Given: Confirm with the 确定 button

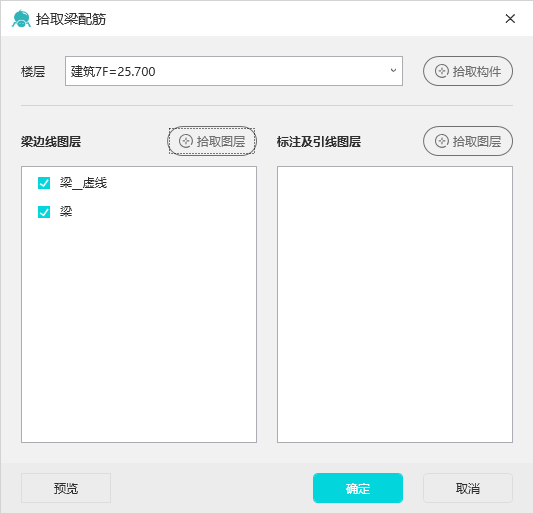Looking at the screenshot, I should 358,488.
